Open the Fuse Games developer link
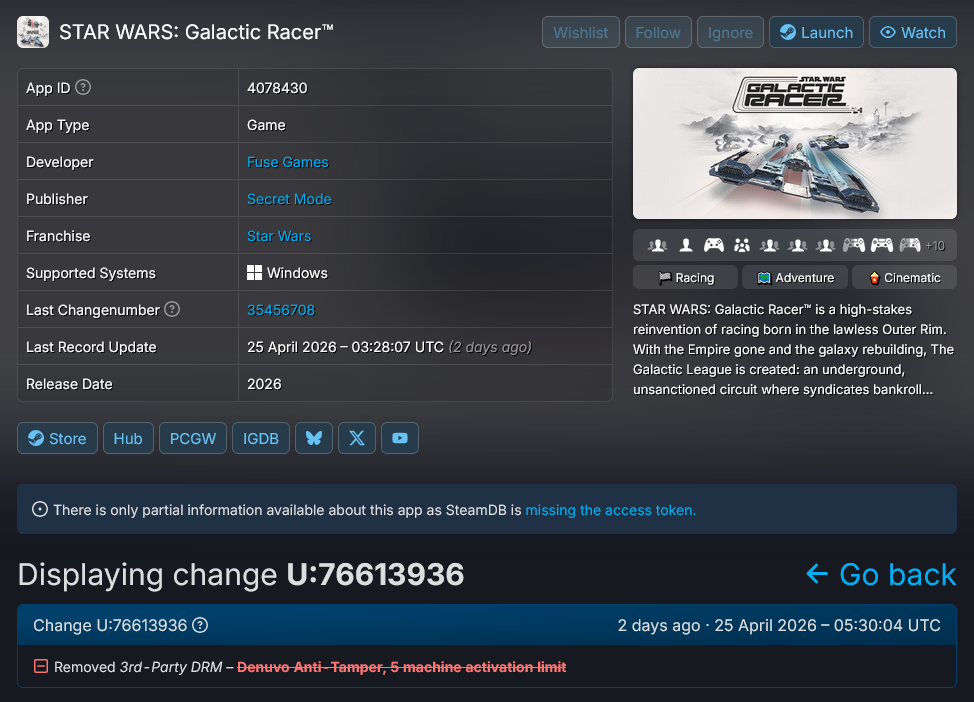This screenshot has width=974, height=702. tap(288, 162)
